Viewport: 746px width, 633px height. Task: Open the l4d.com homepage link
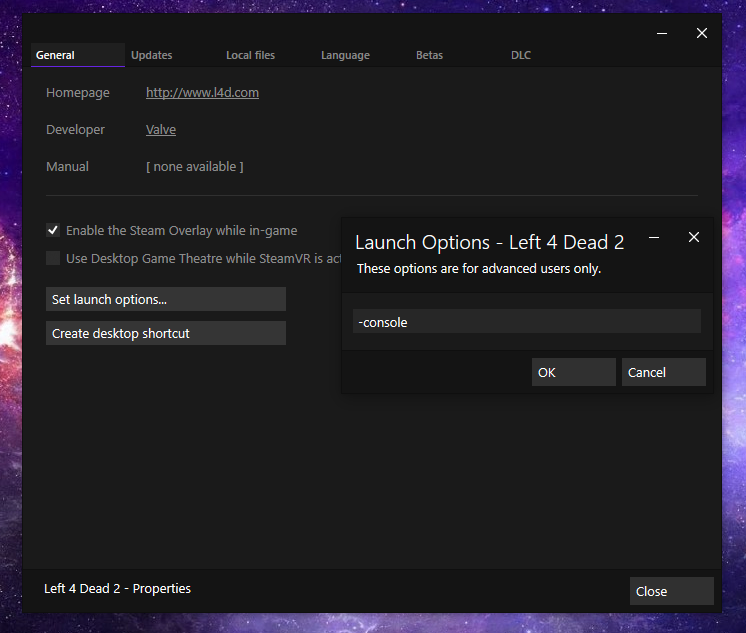click(x=202, y=92)
